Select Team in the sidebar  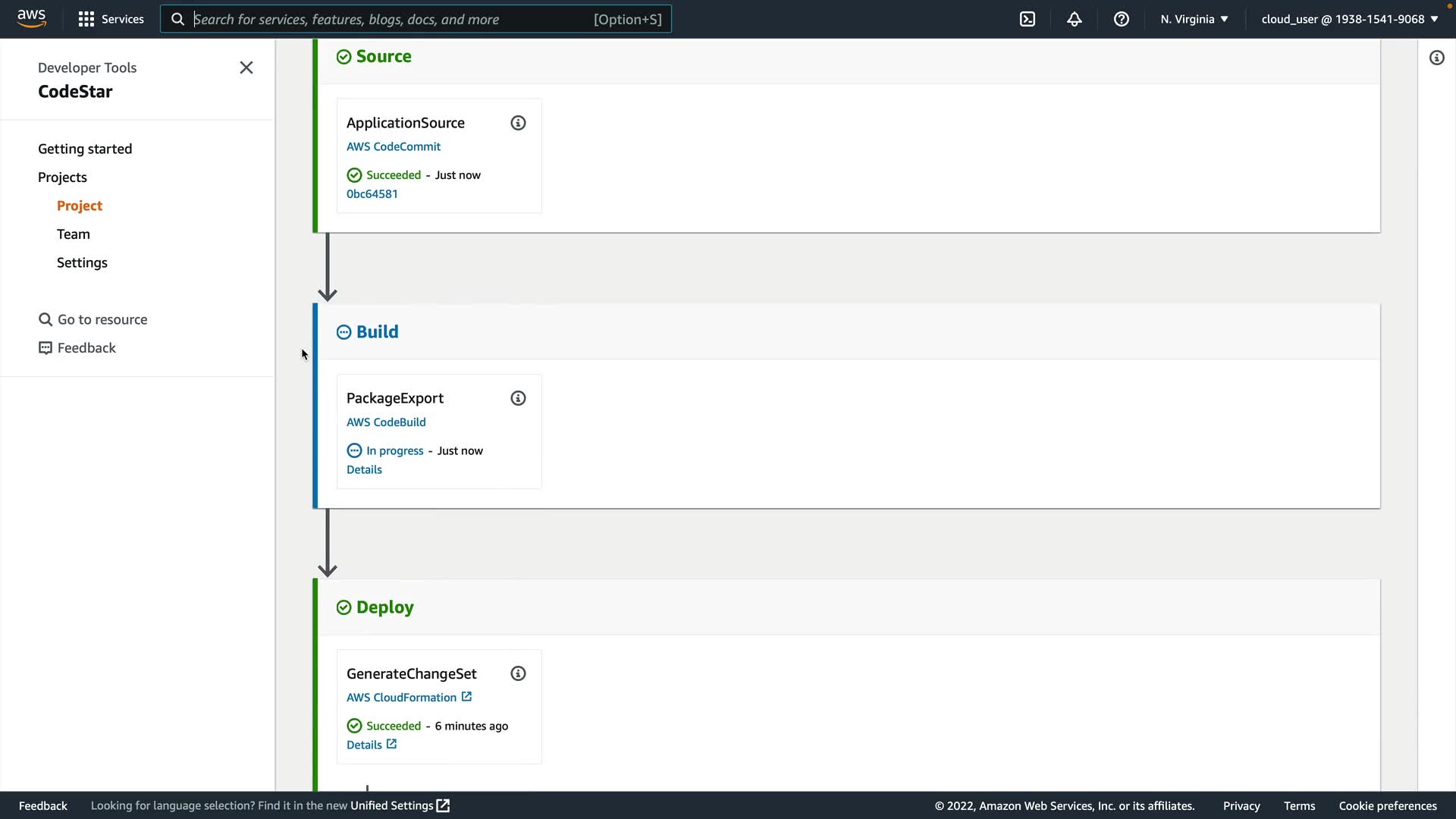click(x=74, y=234)
